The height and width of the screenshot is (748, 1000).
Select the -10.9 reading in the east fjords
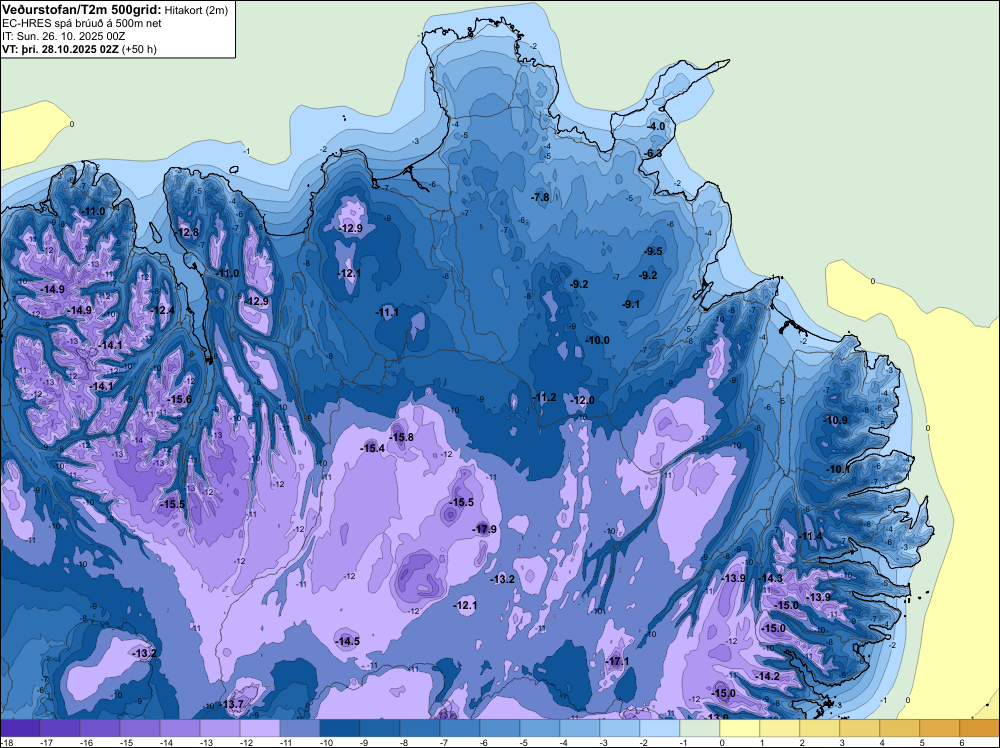tap(836, 420)
